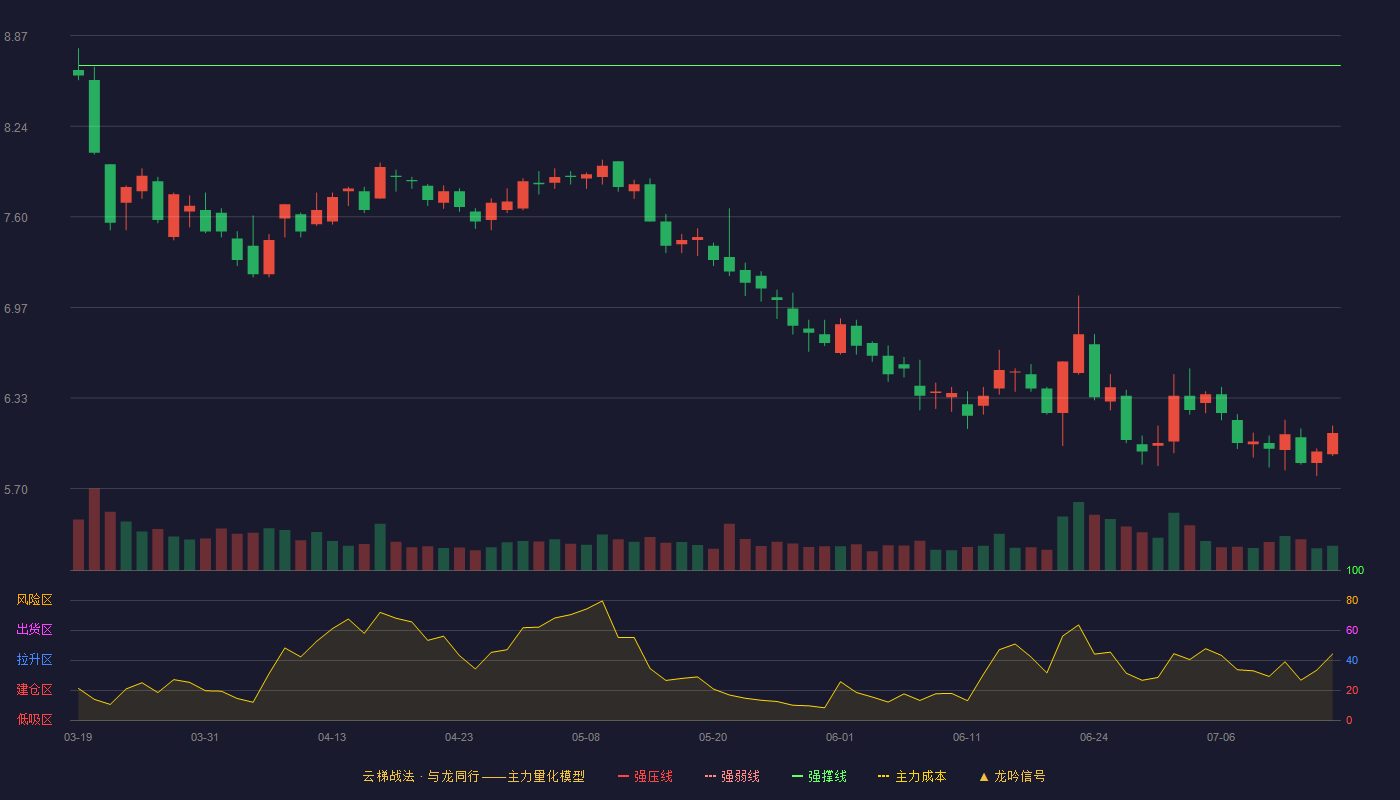Click the 8.87 price axis label
The height and width of the screenshot is (800, 1400).
pos(16,37)
